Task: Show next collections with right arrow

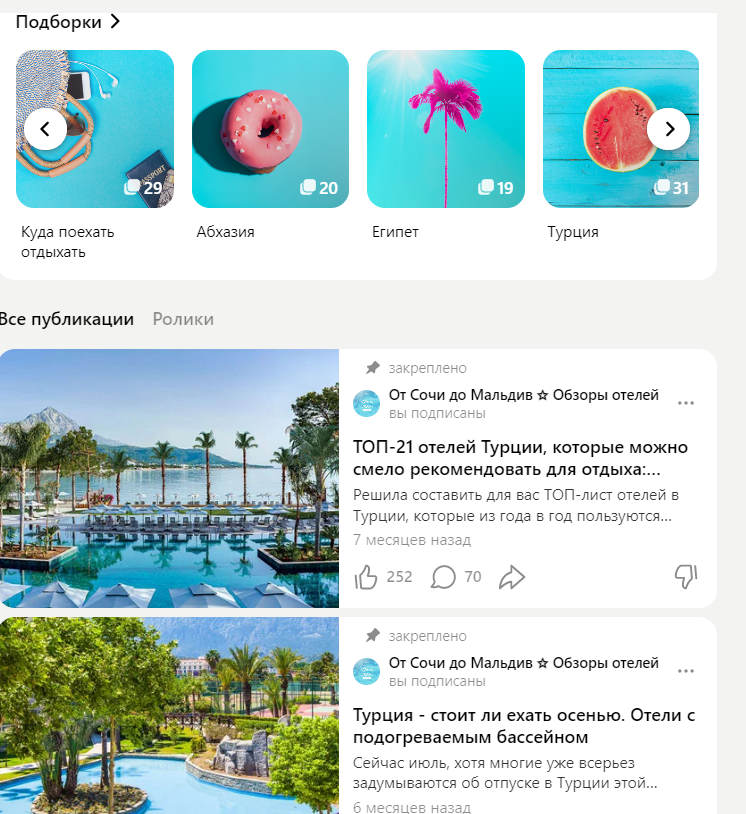Action: pos(669,129)
